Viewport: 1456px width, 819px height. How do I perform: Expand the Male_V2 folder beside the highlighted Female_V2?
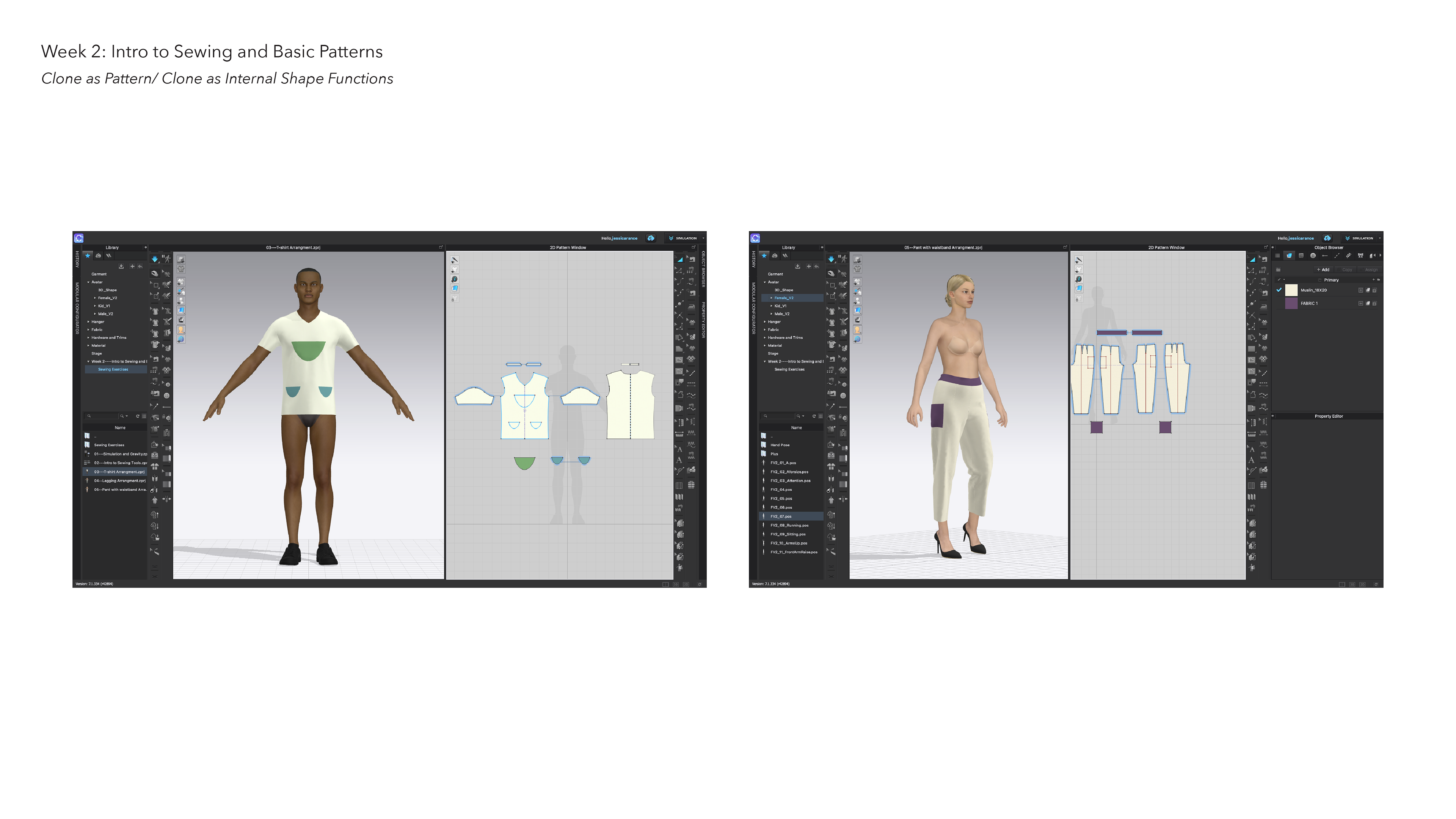tap(772, 314)
